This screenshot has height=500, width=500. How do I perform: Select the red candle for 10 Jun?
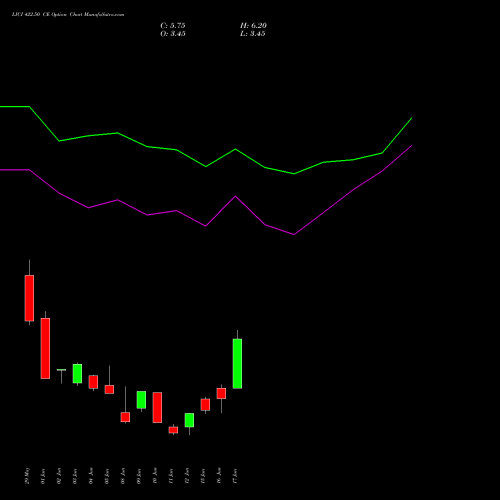click(x=157, y=407)
